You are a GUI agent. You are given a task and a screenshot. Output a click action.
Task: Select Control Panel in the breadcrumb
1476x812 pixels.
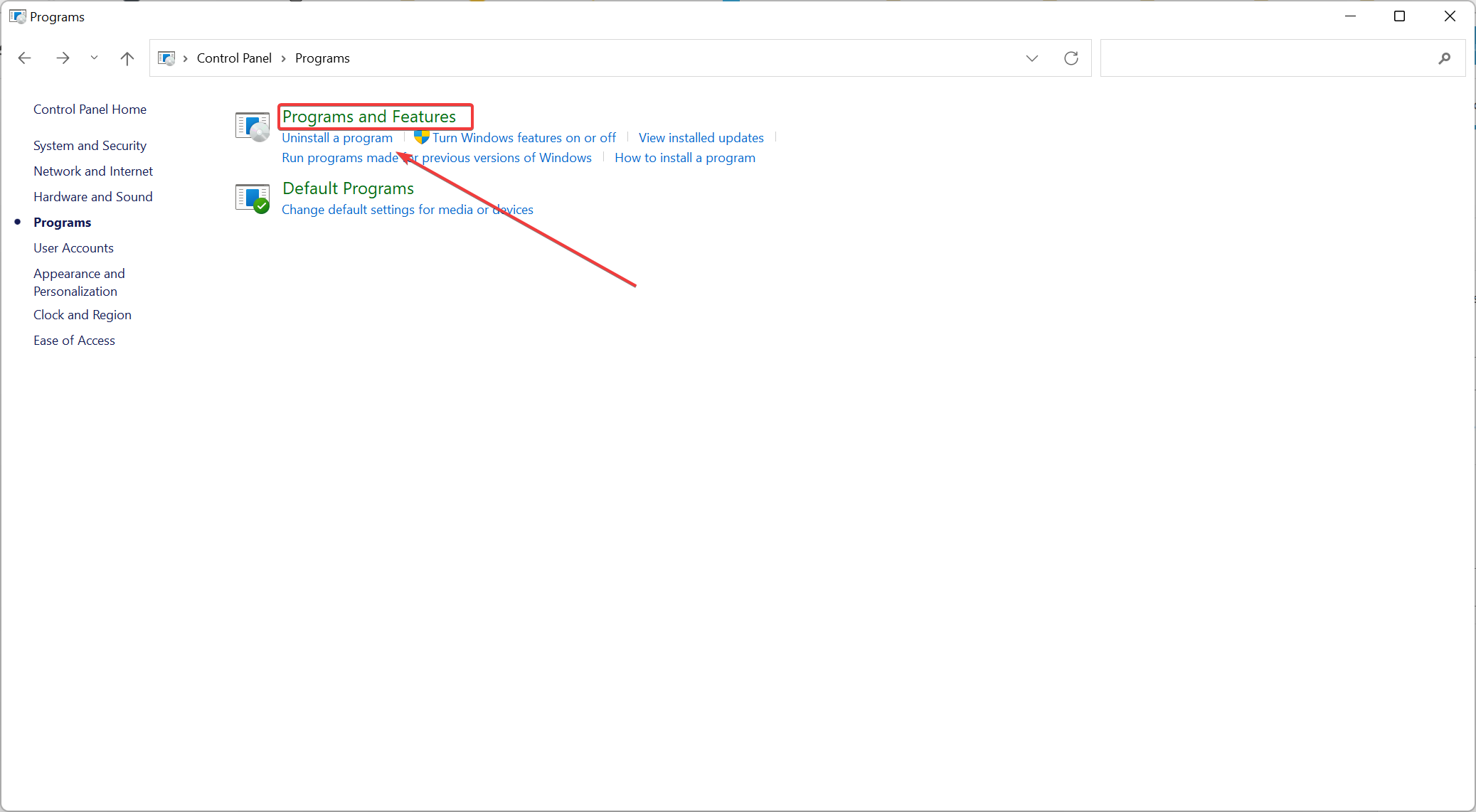tap(234, 58)
